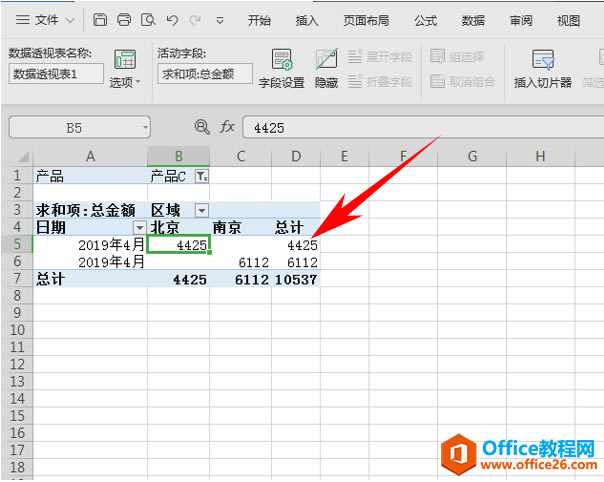Screen dimensions: 604x482
Task: Open the 页面布局 tab
Action: point(366,20)
